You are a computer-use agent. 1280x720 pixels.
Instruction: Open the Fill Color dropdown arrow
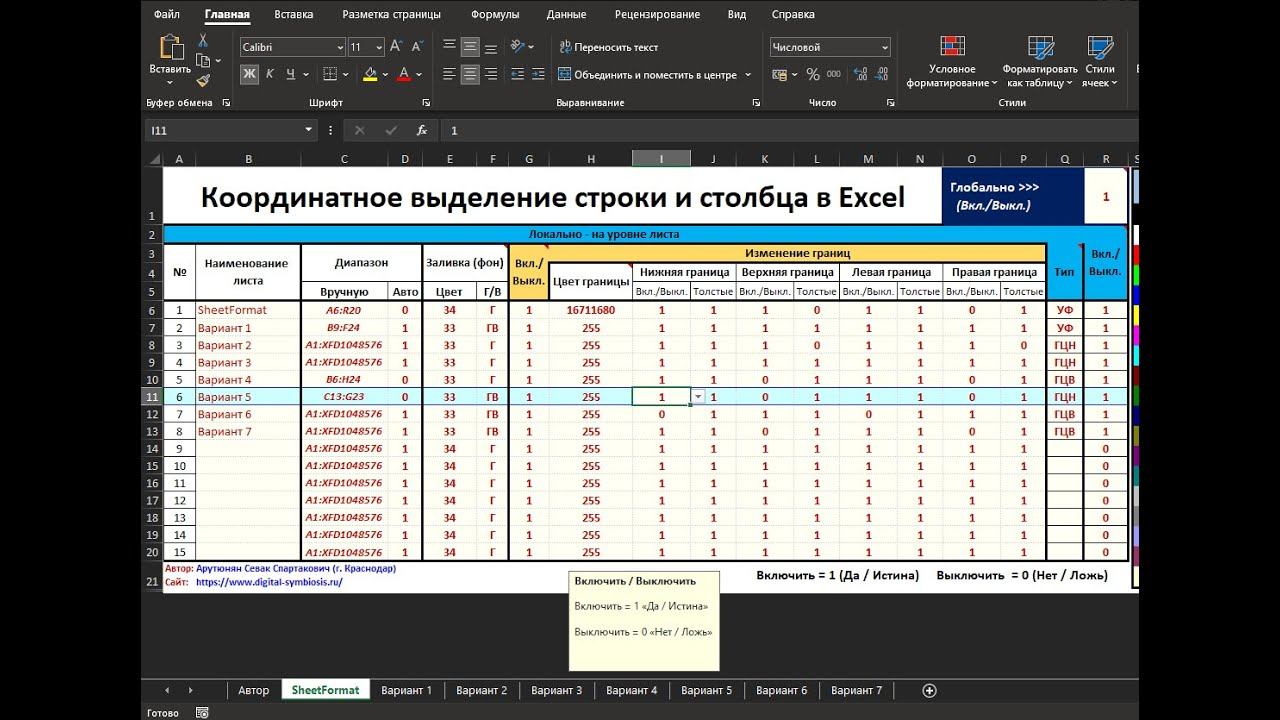pyautogui.click(x=385, y=74)
